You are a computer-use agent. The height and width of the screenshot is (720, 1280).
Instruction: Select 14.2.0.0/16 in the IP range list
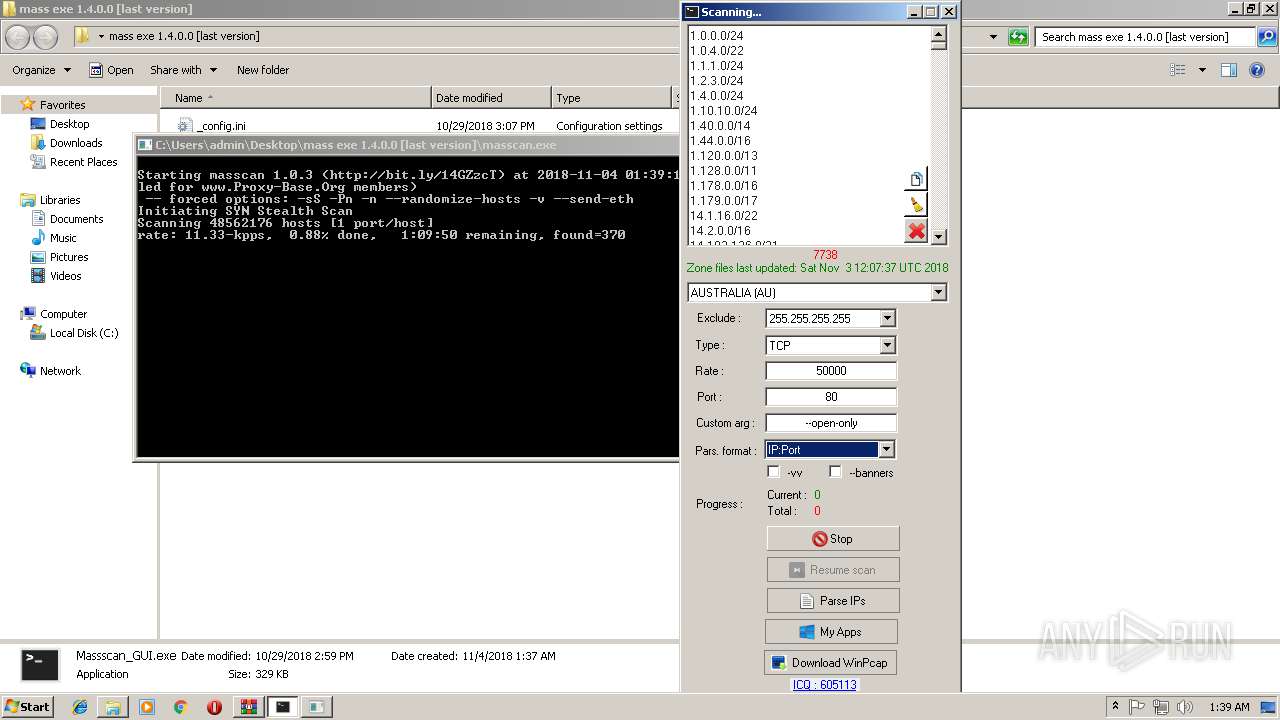point(720,231)
